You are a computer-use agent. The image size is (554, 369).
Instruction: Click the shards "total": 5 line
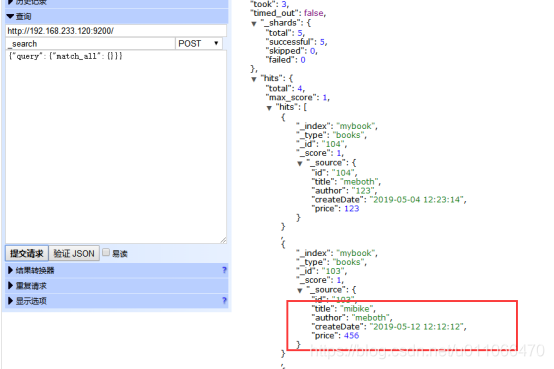click(285, 33)
